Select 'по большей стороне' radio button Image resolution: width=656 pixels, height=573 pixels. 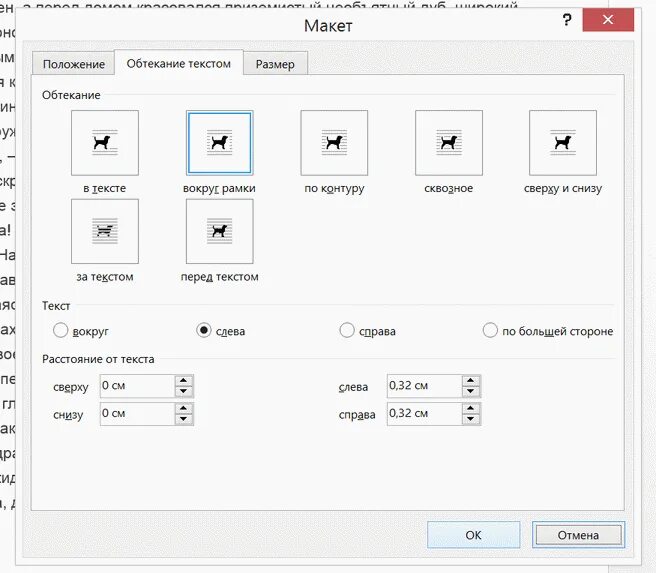(x=490, y=330)
